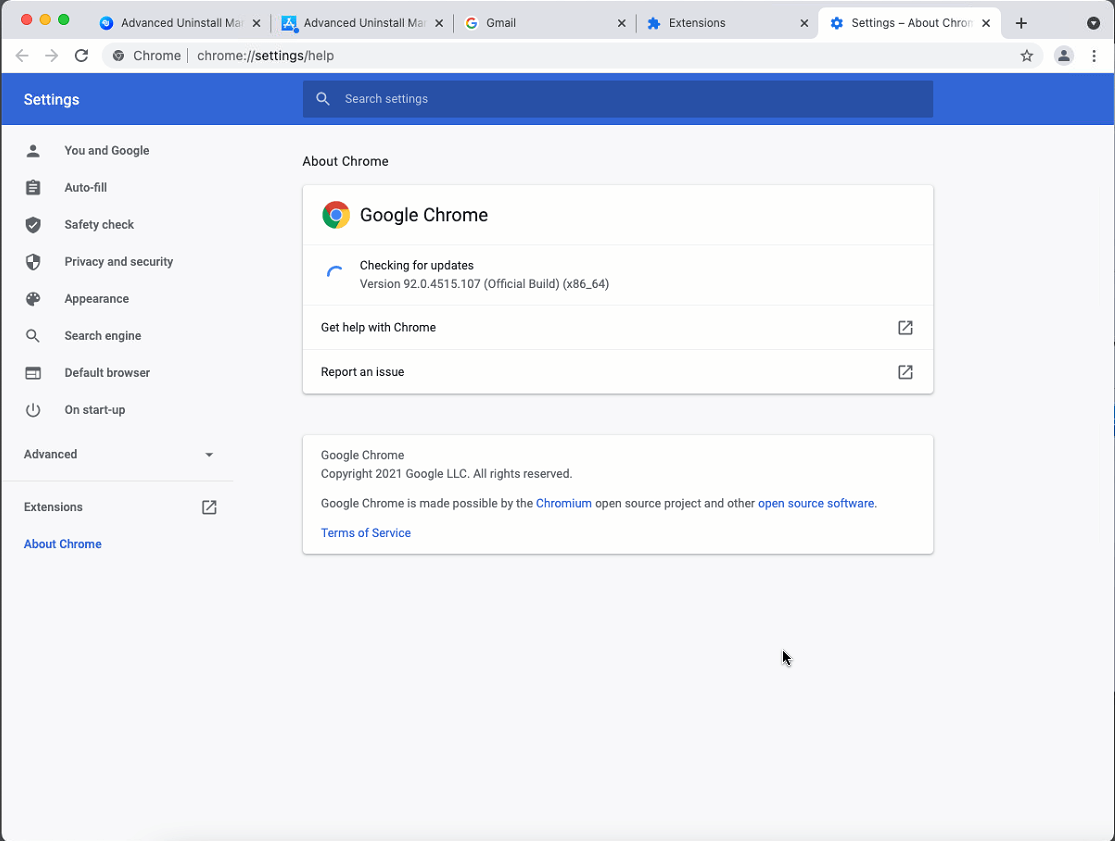Click the bookmark star in the address bar
This screenshot has height=841, width=1115.
point(1026,56)
